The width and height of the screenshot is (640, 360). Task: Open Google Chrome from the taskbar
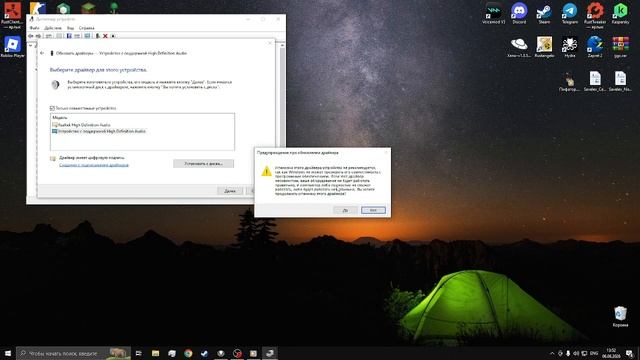pos(188,353)
